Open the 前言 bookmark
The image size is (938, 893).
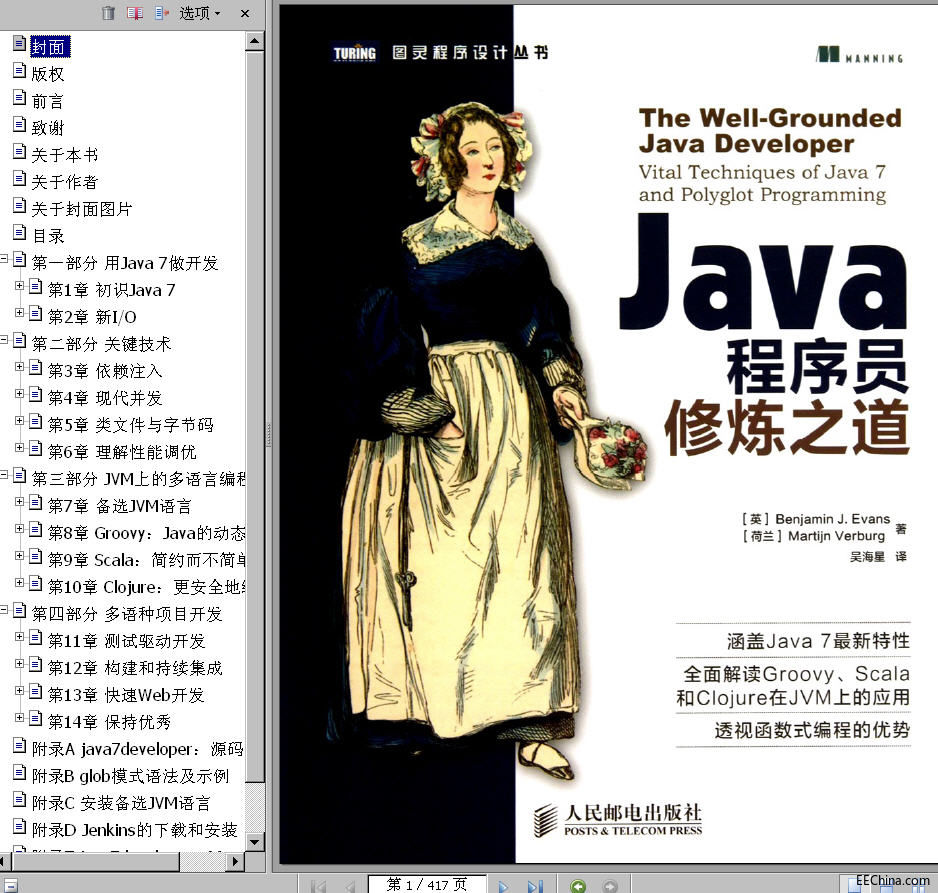47,100
